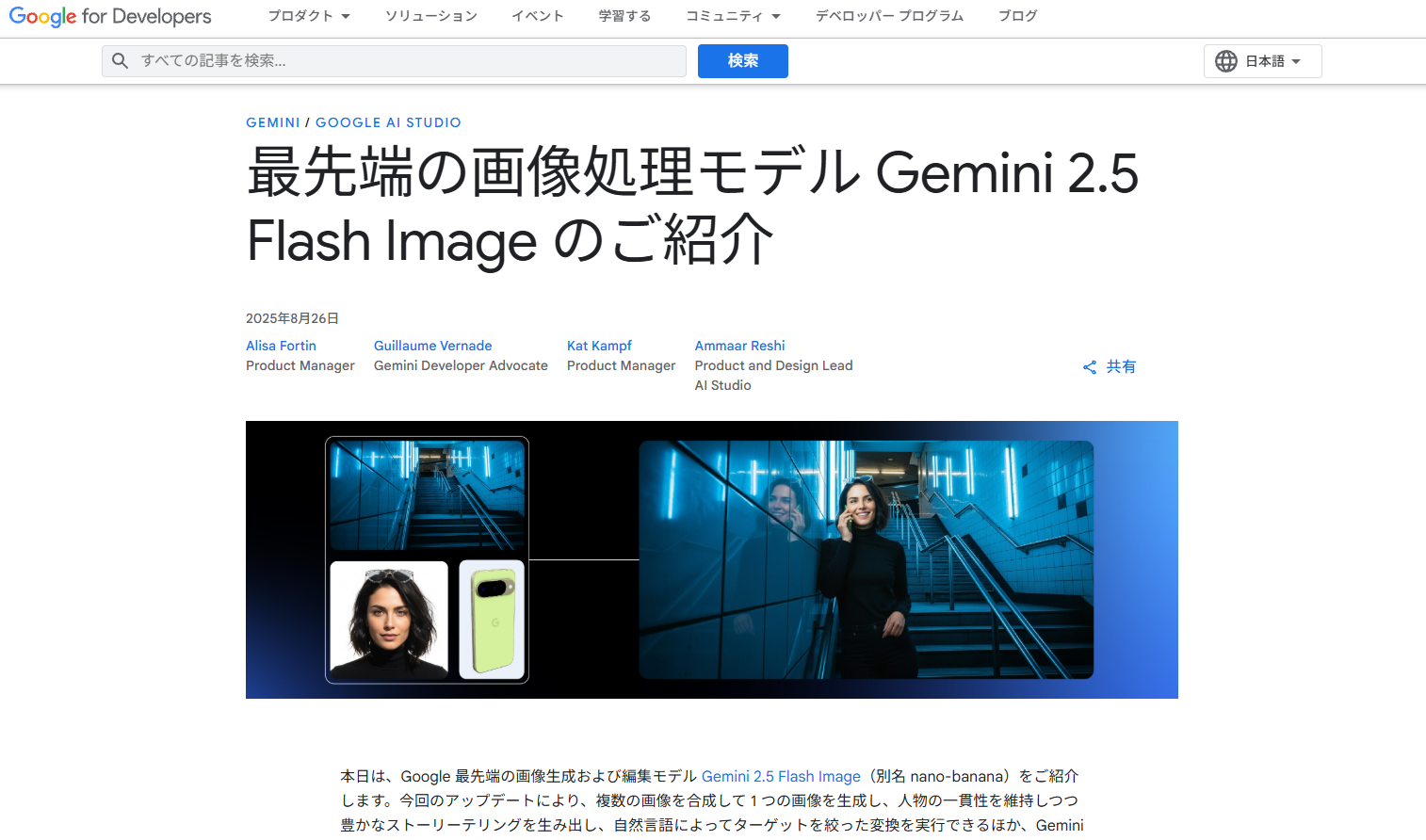This screenshot has height=840, width=1426.
Task: Open ソリューション in top navigation
Action: coord(431,16)
